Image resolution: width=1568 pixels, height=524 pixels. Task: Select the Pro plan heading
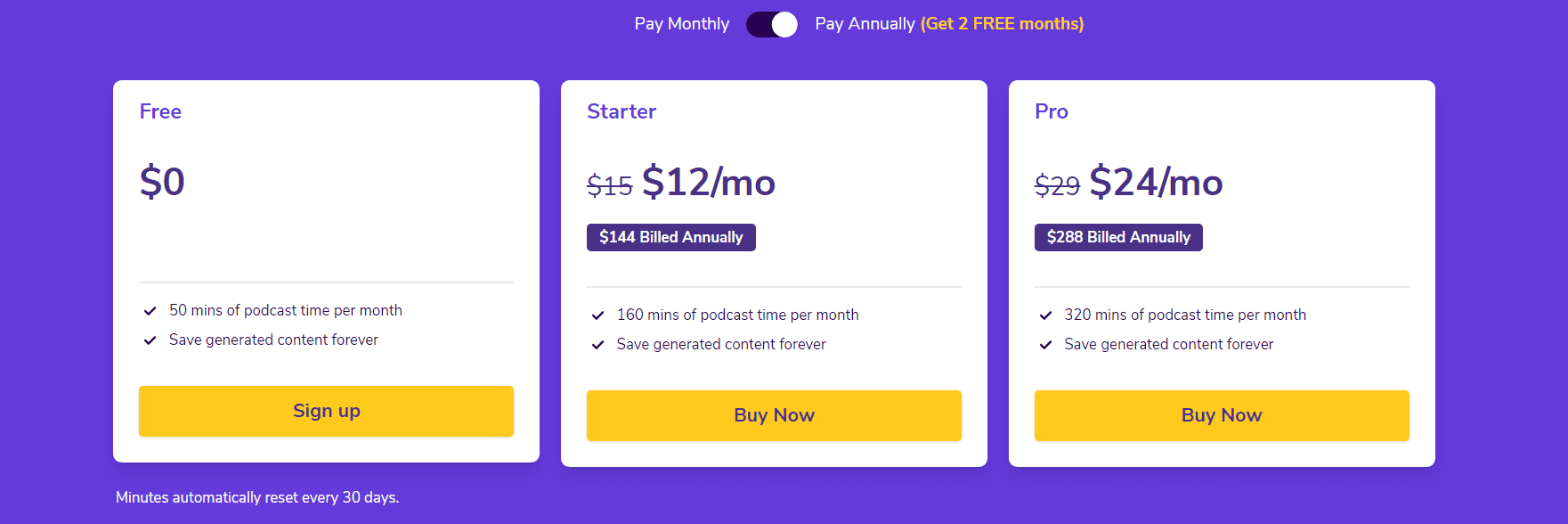tap(1052, 111)
